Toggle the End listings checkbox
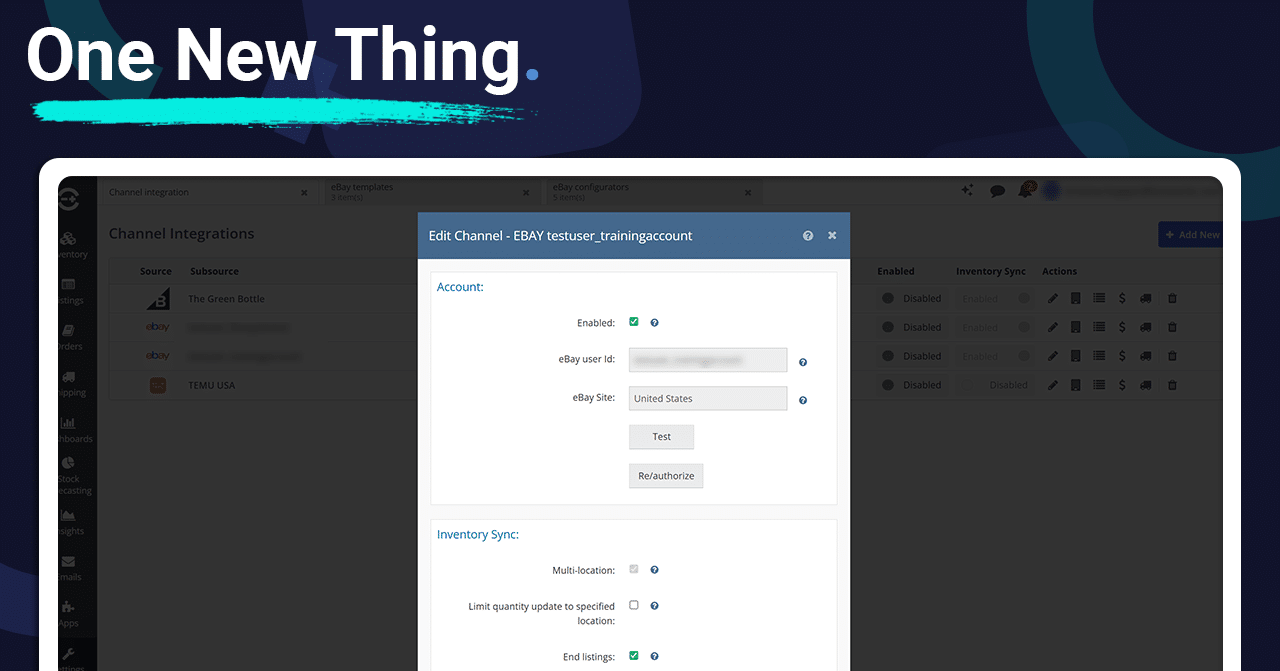Screen dimensions: 1280x671 coord(634,656)
